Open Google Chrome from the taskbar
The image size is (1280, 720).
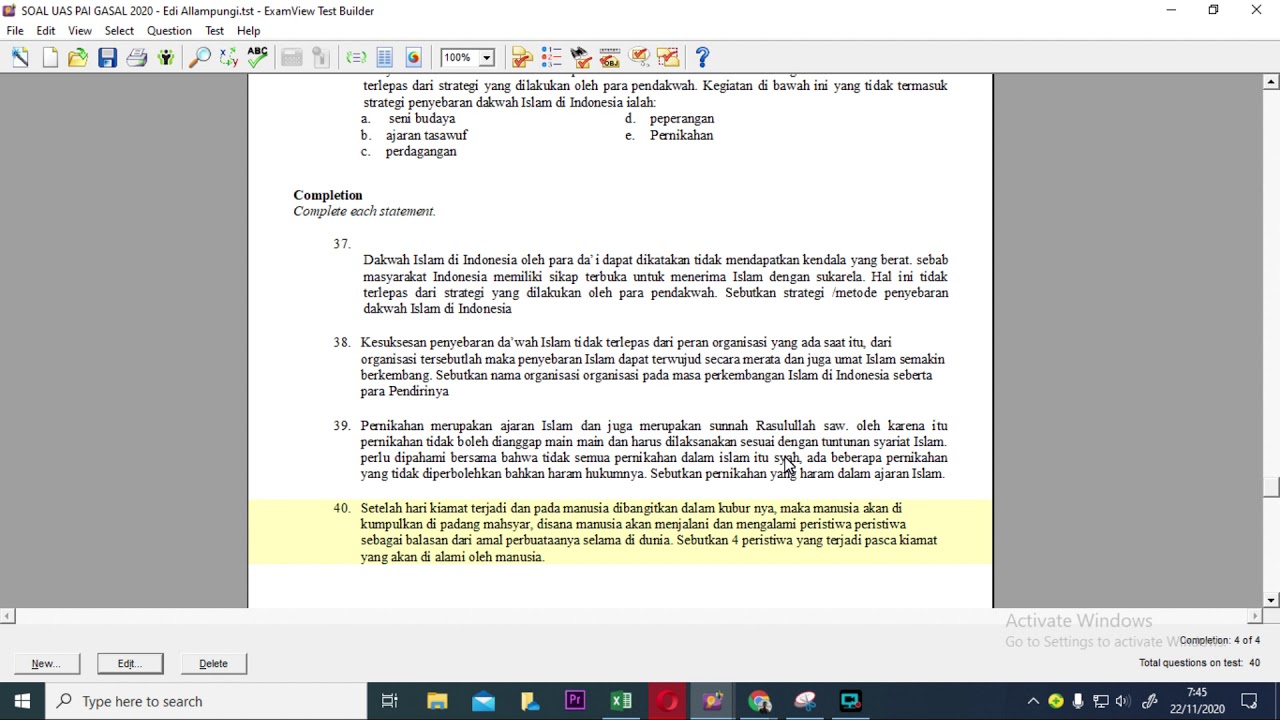point(759,701)
